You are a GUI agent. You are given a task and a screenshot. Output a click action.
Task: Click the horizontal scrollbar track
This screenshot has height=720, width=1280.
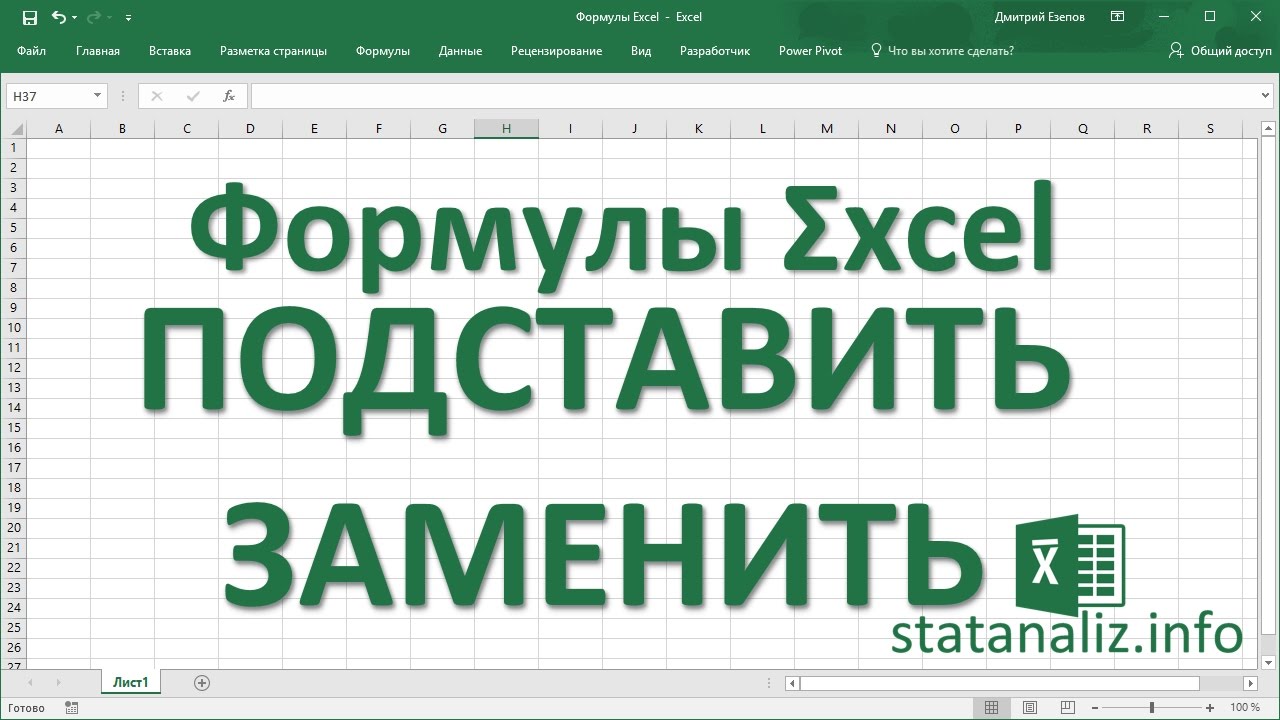pos(1220,683)
